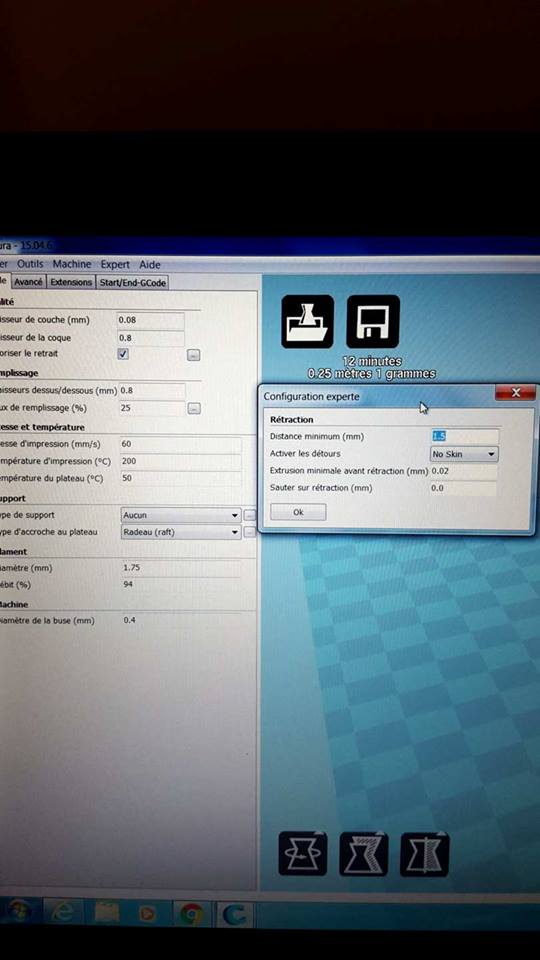Image resolution: width=540 pixels, height=960 pixels.
Task: Click the flow percentage field 94
Action: click(x=181, y=585)
